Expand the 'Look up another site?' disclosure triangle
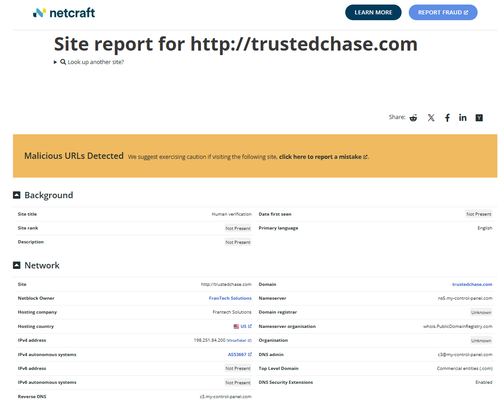Viewport: 500px width, 404px height. pos(55,62)
